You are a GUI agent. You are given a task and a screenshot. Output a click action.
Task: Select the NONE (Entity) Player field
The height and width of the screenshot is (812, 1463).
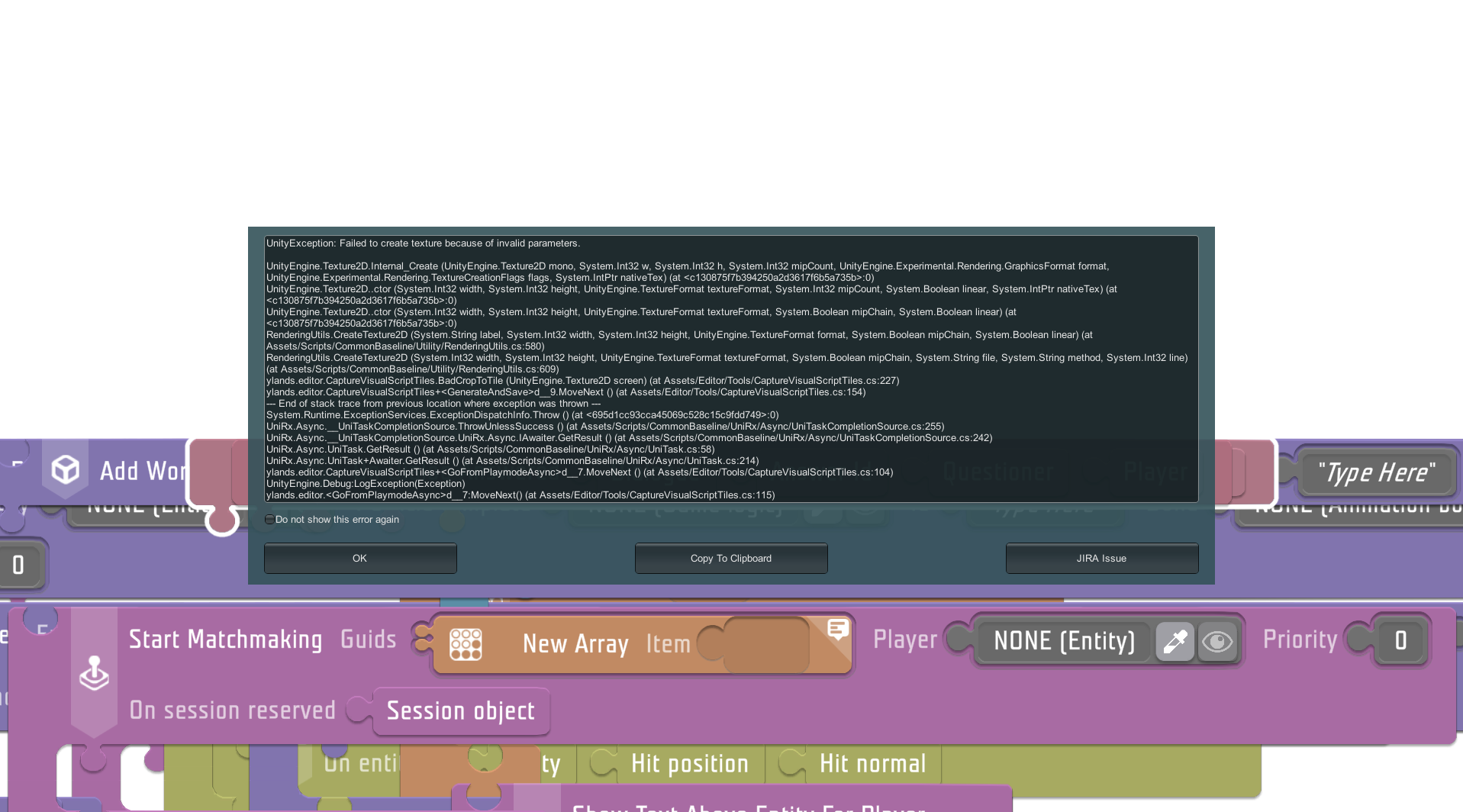pos(1064,641)
